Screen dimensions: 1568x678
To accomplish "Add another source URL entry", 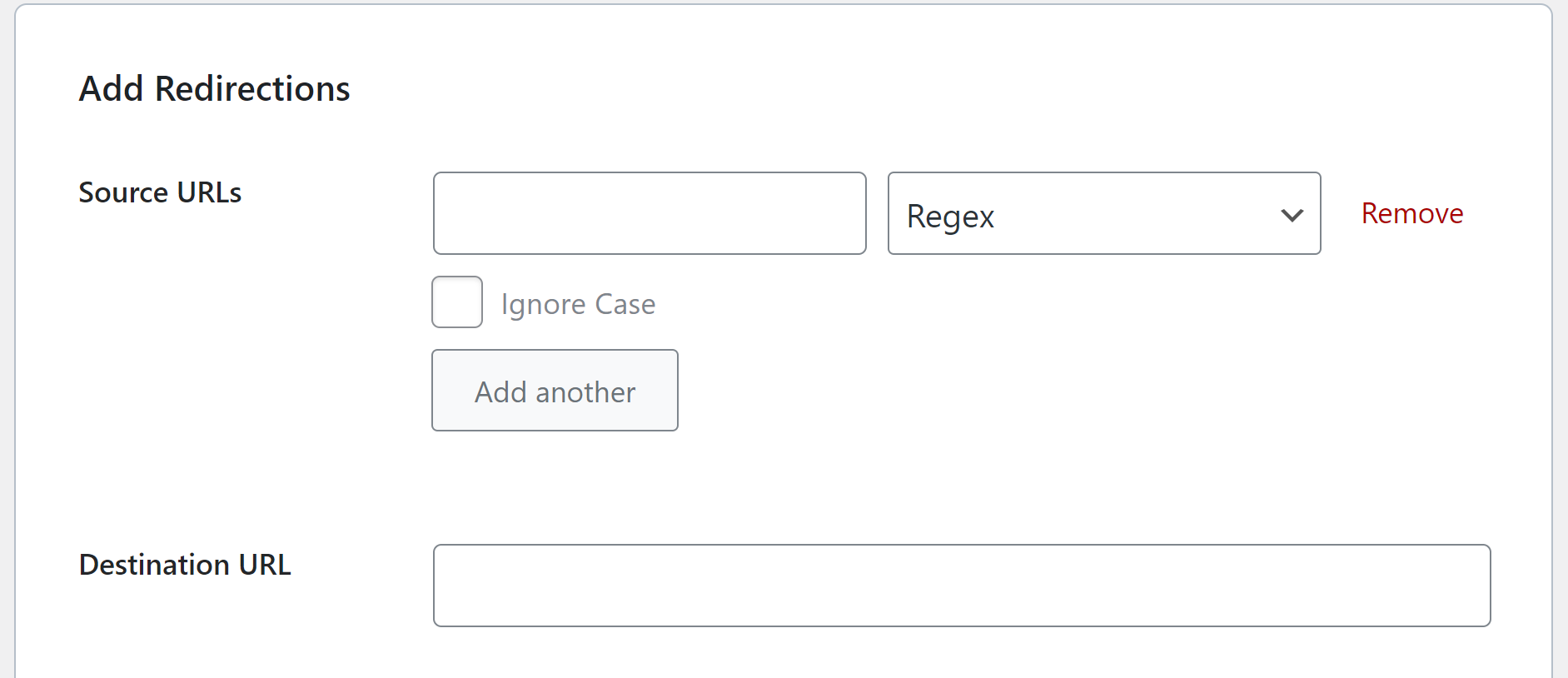I will [555, 391].
